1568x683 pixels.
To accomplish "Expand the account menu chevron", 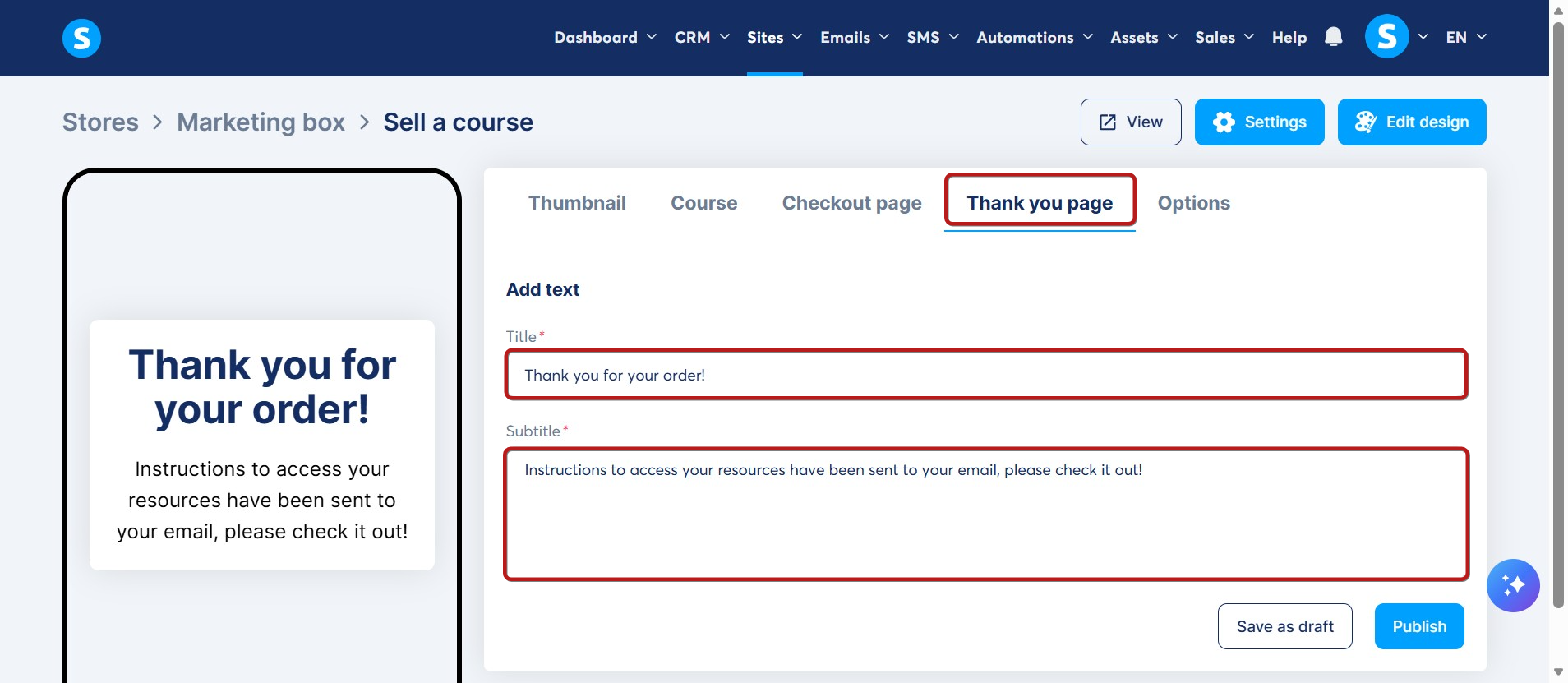I will [1423, 37].
